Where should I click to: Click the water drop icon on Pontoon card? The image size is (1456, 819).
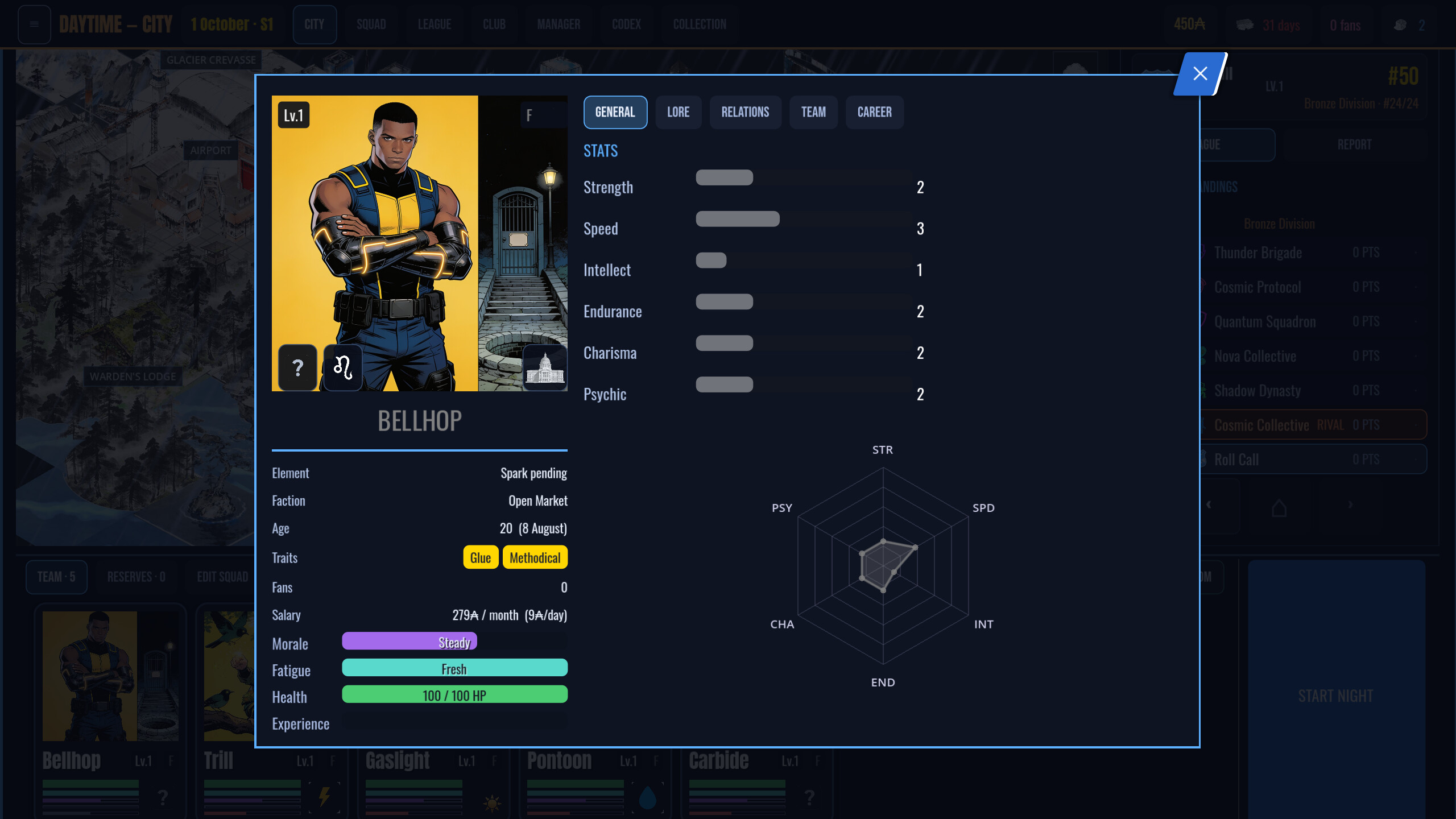click(x=647, y=797)
